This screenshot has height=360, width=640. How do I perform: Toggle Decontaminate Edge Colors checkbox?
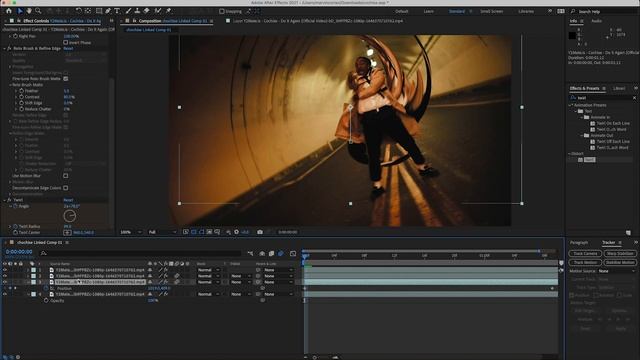(66, 188)
